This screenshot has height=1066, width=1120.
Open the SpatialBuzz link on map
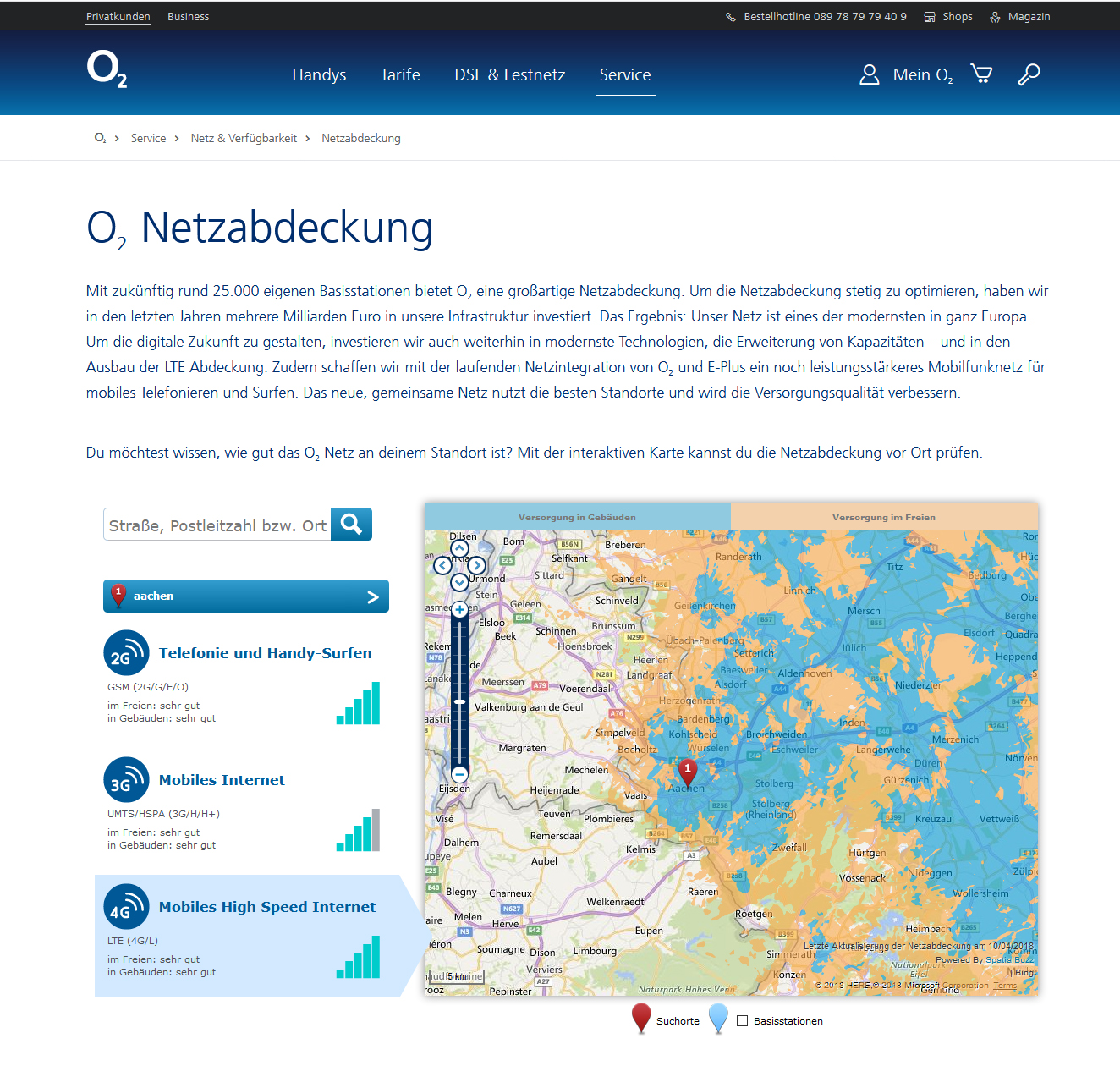click(1010, 960)
